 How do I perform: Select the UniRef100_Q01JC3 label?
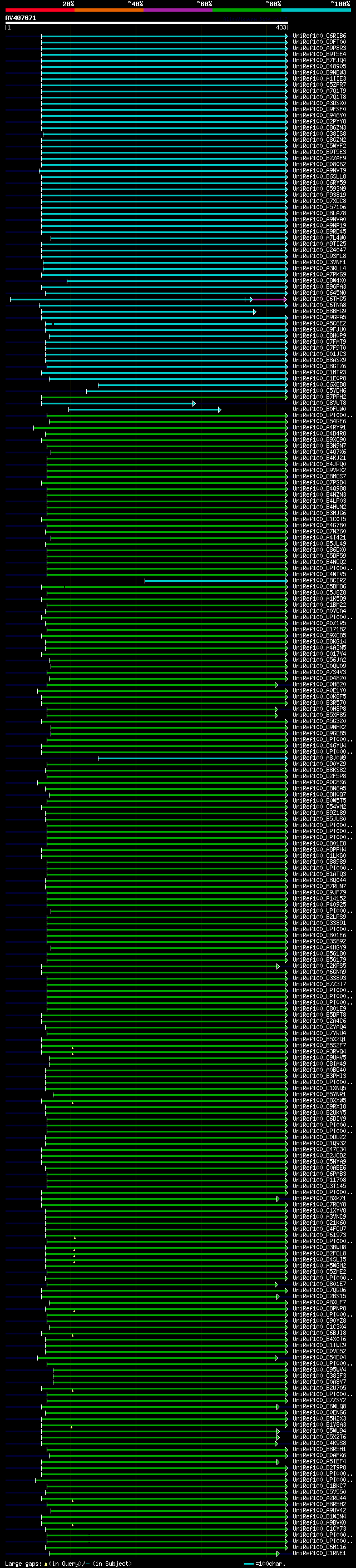[319, 354]
